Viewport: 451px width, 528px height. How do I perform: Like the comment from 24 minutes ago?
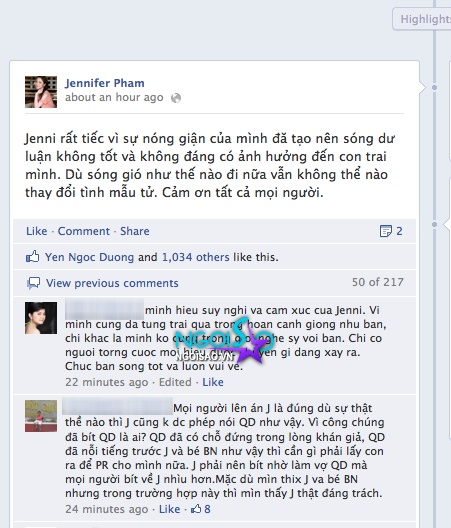coord(169,509)
